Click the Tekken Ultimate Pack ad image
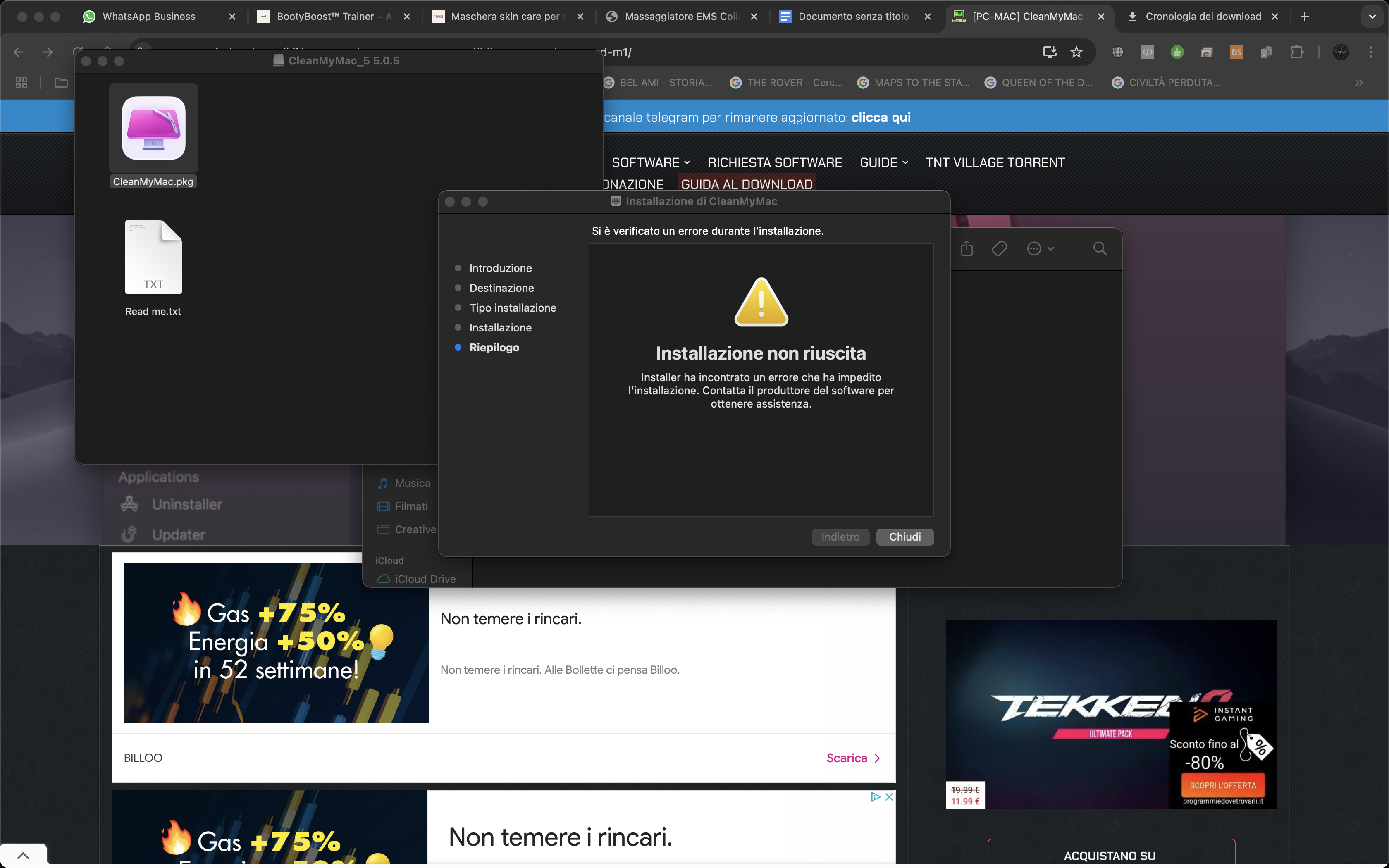The image size is (1389, 868). click(1111, 713)
